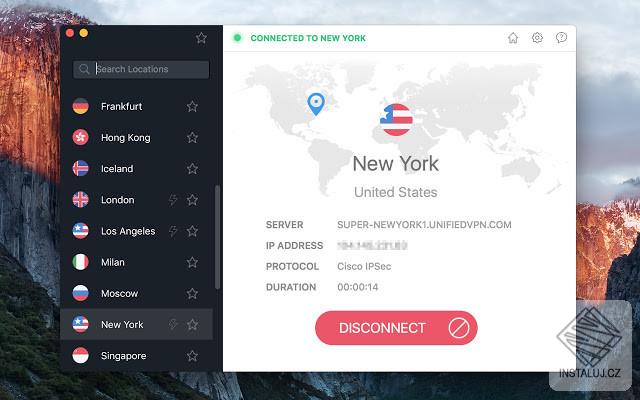Click the large US flag on map

(x=396, y=120)
